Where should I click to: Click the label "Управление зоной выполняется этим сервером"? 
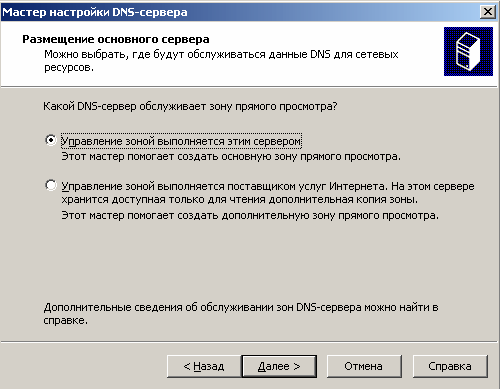[x=181, y=141]
